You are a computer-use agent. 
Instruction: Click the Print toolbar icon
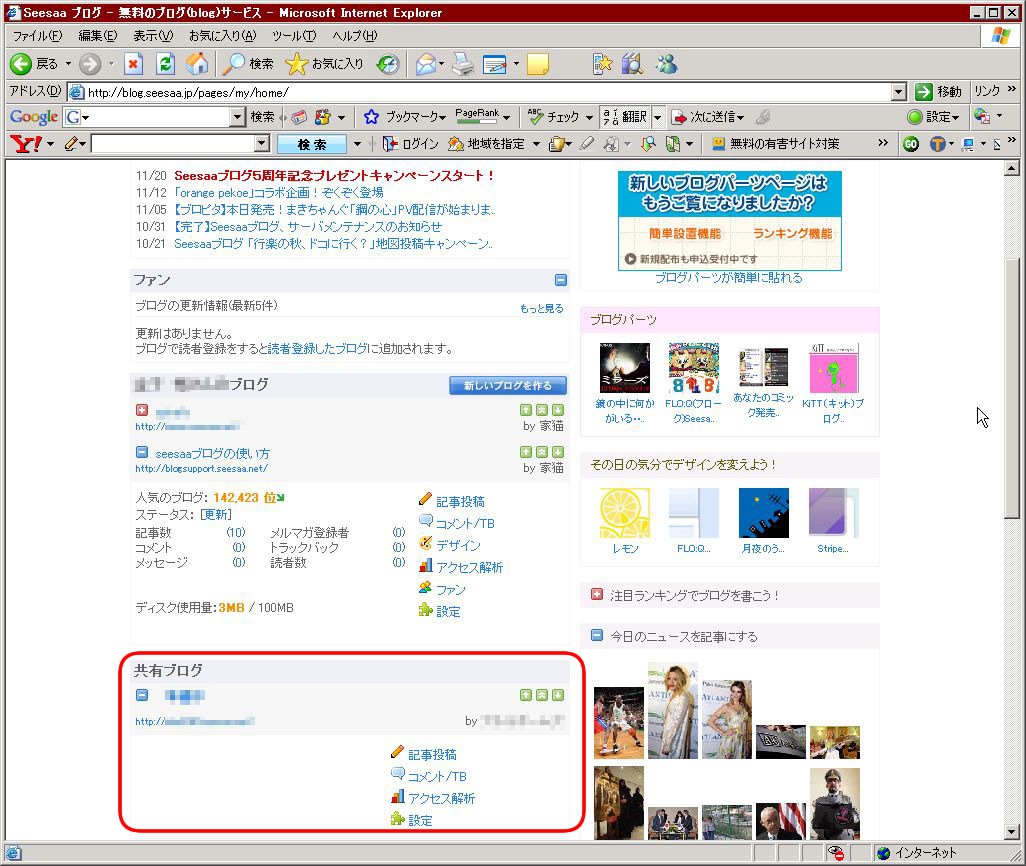[461, 64]
